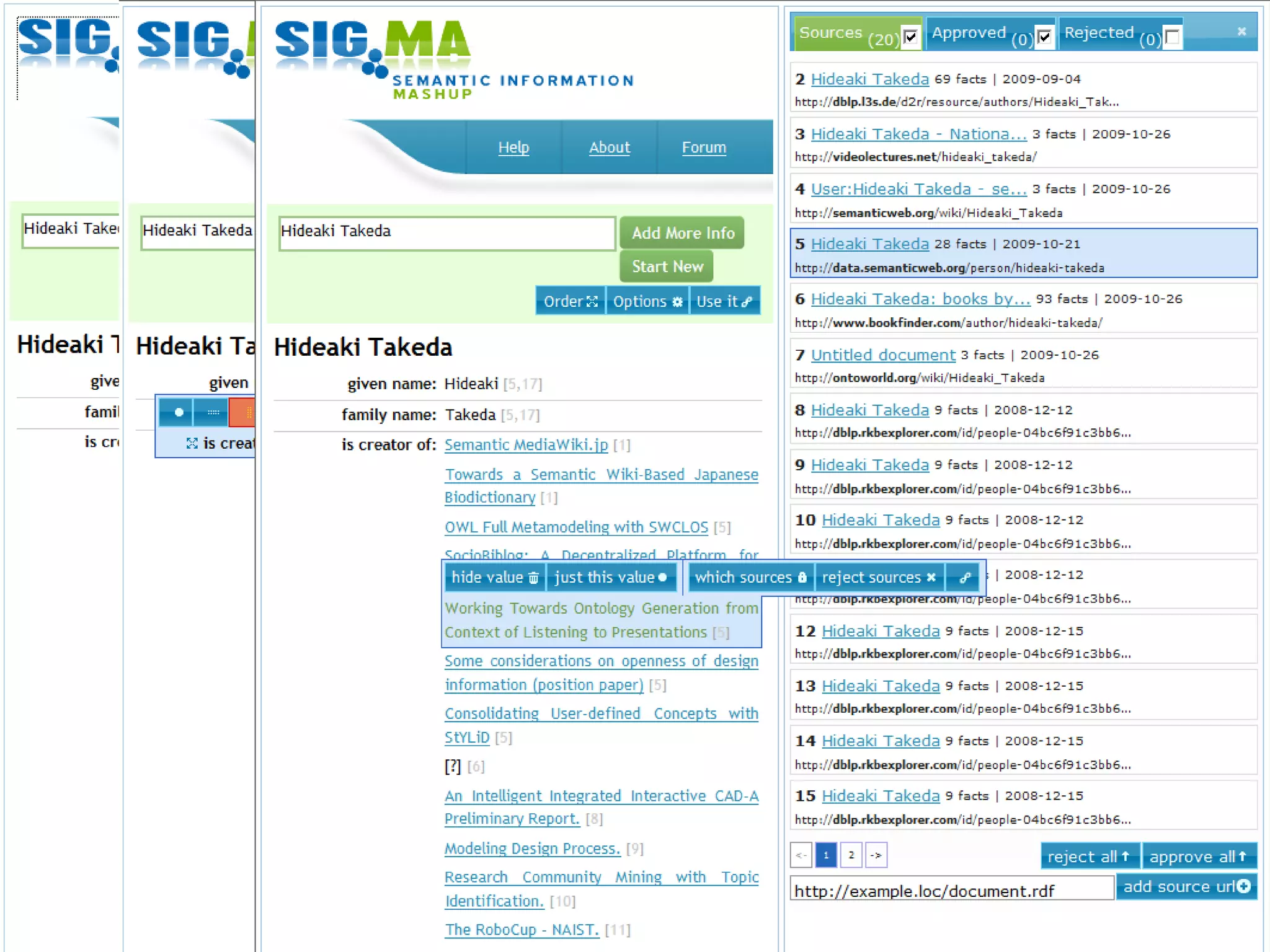Close the sources panel with the X icon

1241,32
